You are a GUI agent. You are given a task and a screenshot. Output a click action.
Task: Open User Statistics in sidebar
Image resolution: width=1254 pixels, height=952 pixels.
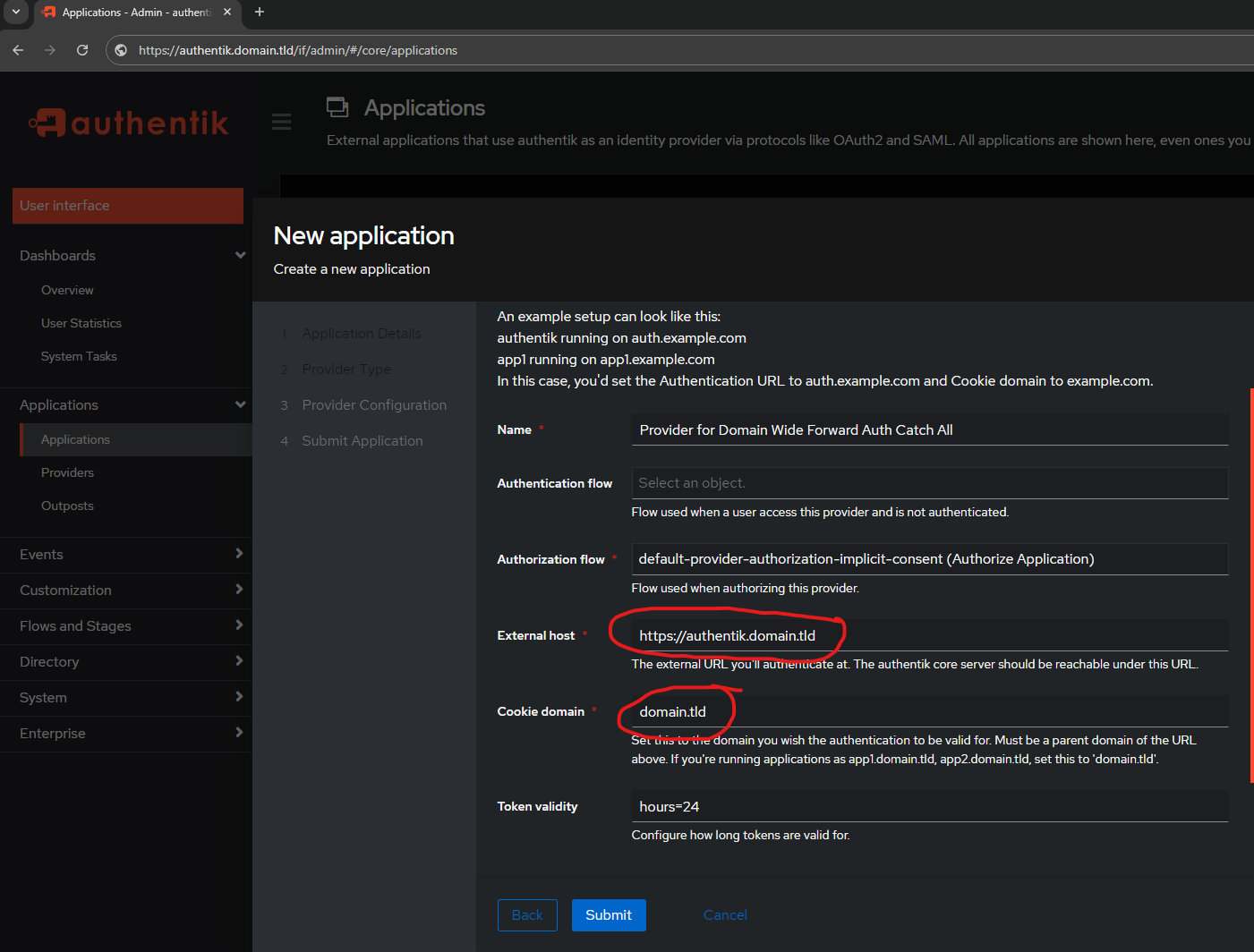pos(81,323)
